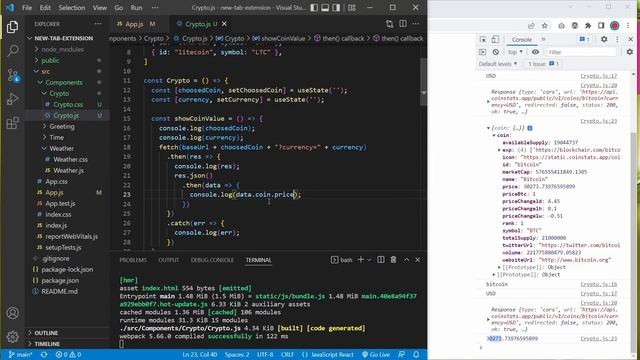Clear the DevTools console
640x360 pixels.
(x=496, y=52)
